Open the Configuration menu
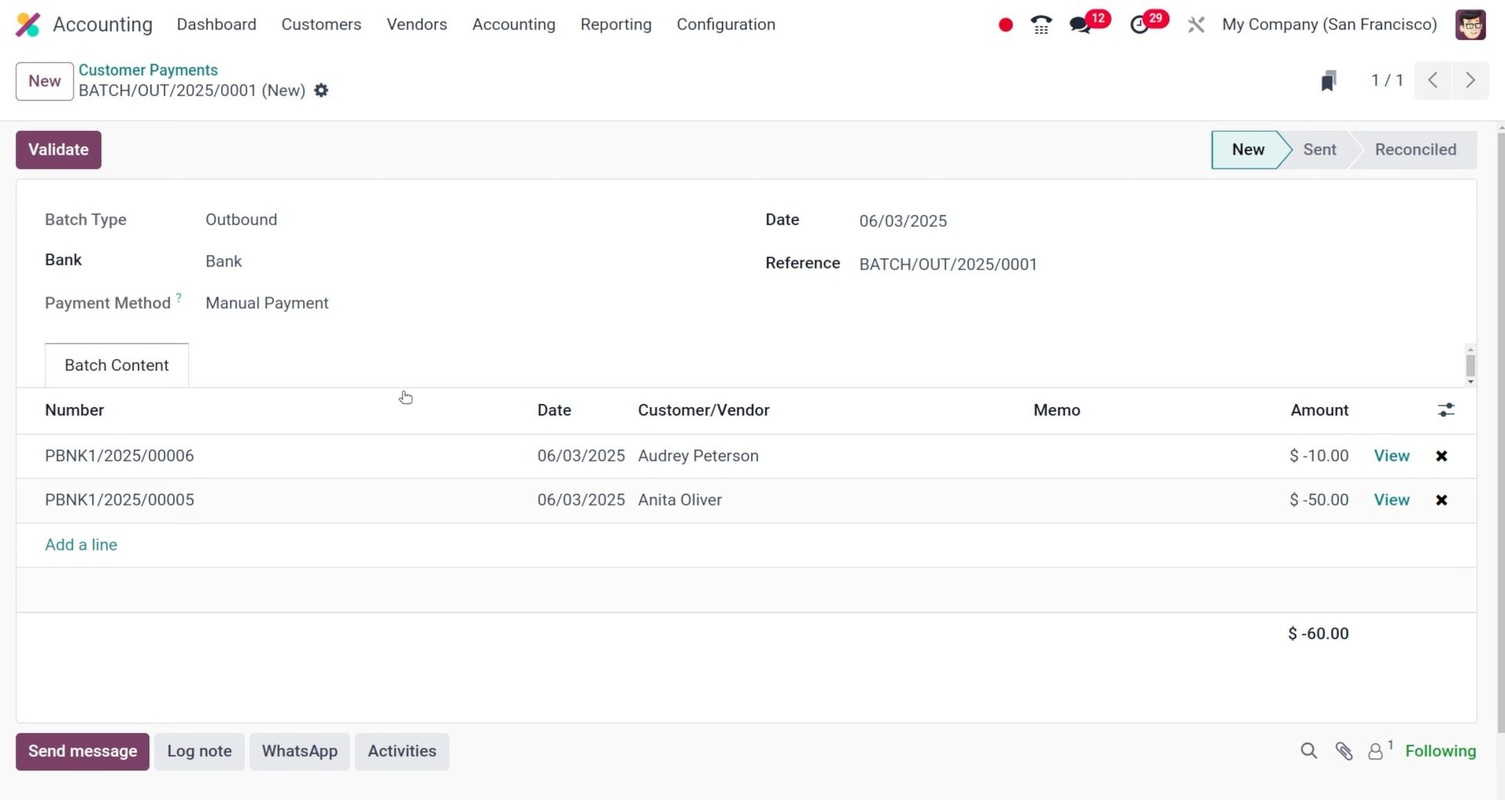Viewport: 1505px width, 800px height. click(x=725, y=25)
